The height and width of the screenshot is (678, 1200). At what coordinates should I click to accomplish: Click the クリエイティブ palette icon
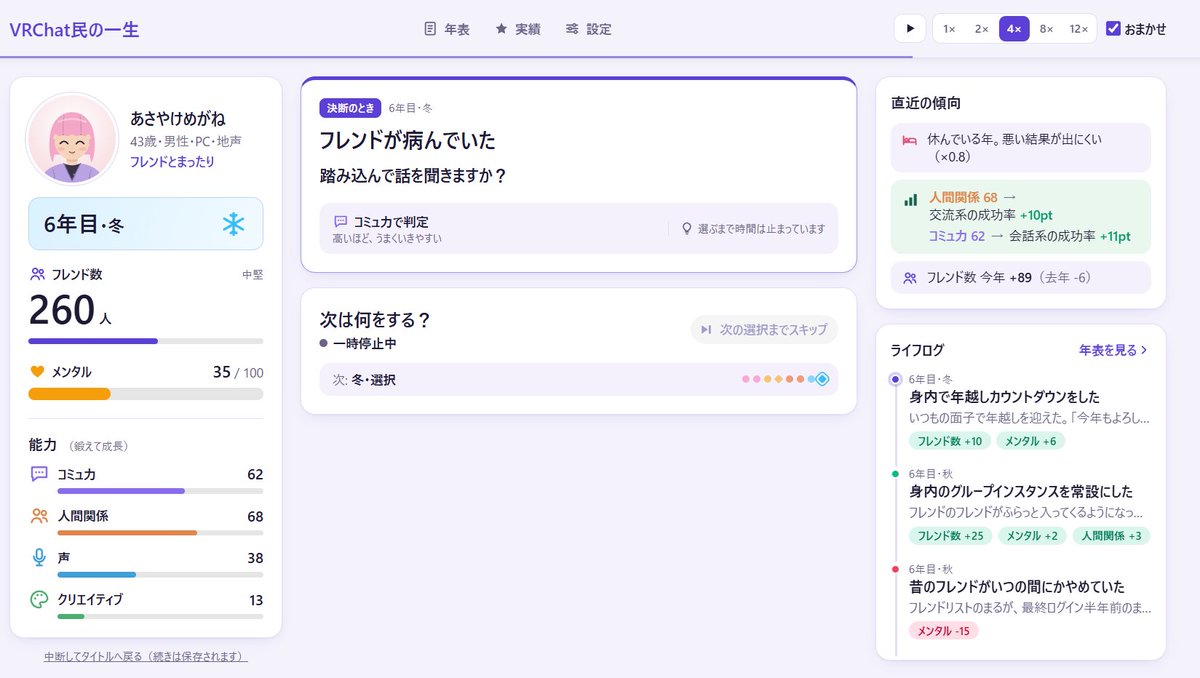(39, 600)
